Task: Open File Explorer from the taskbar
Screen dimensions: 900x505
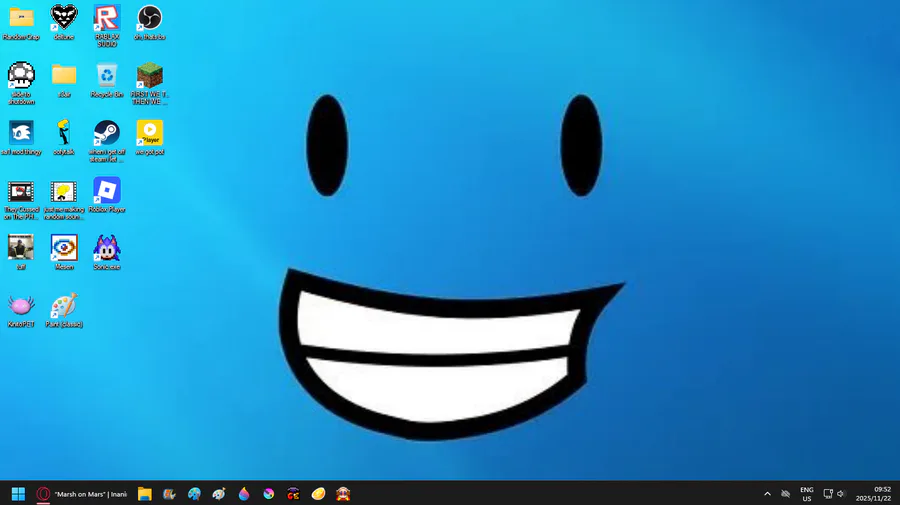Action: 145,494
